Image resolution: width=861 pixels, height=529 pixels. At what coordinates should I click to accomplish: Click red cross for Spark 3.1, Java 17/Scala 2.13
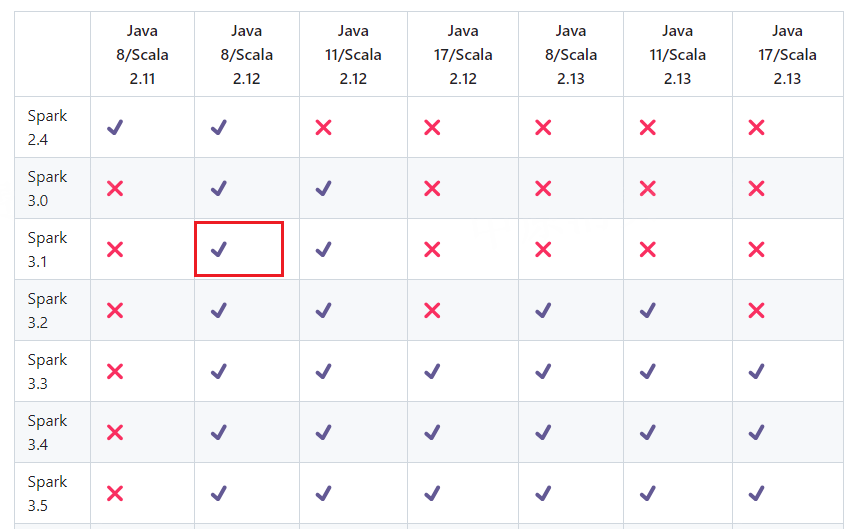coord(756,249)
